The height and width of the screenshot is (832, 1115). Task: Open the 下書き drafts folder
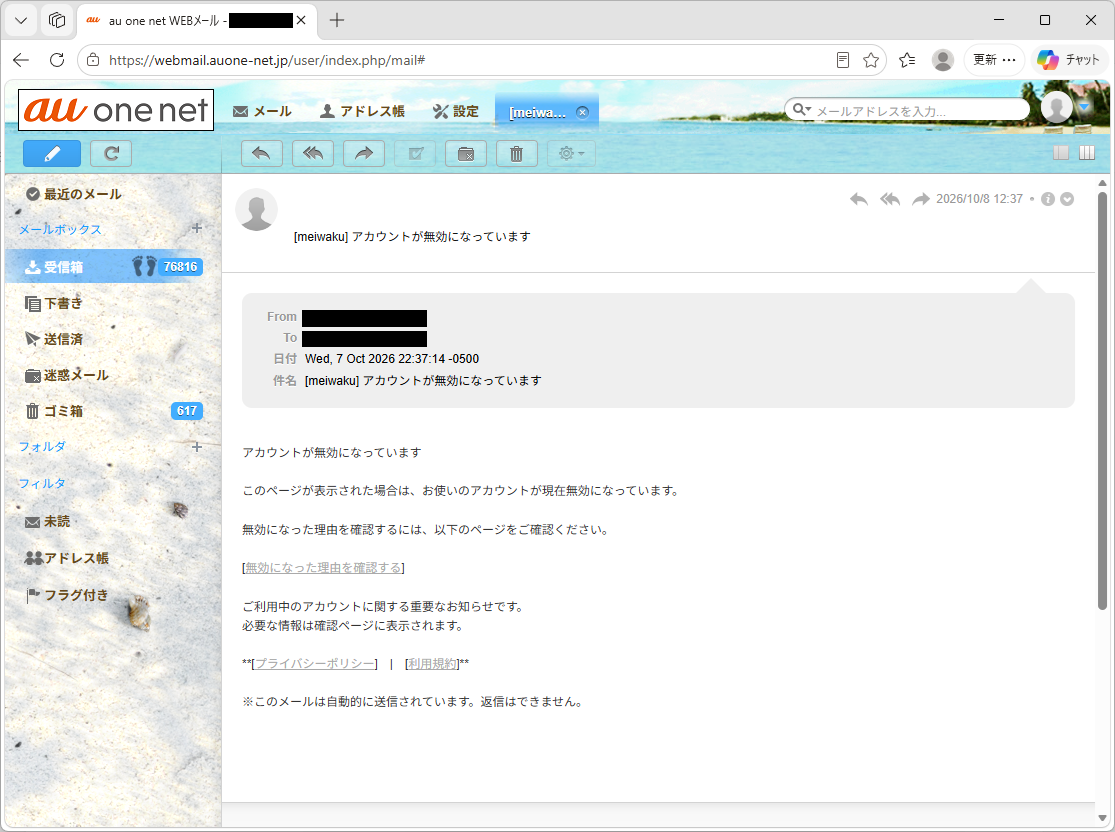(x=54, y=304)
